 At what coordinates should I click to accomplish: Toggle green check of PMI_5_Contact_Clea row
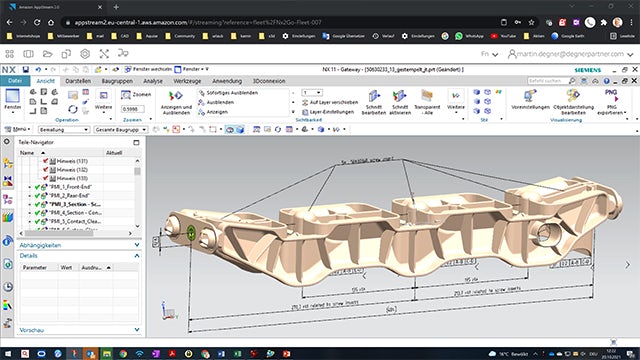point(37,222)
